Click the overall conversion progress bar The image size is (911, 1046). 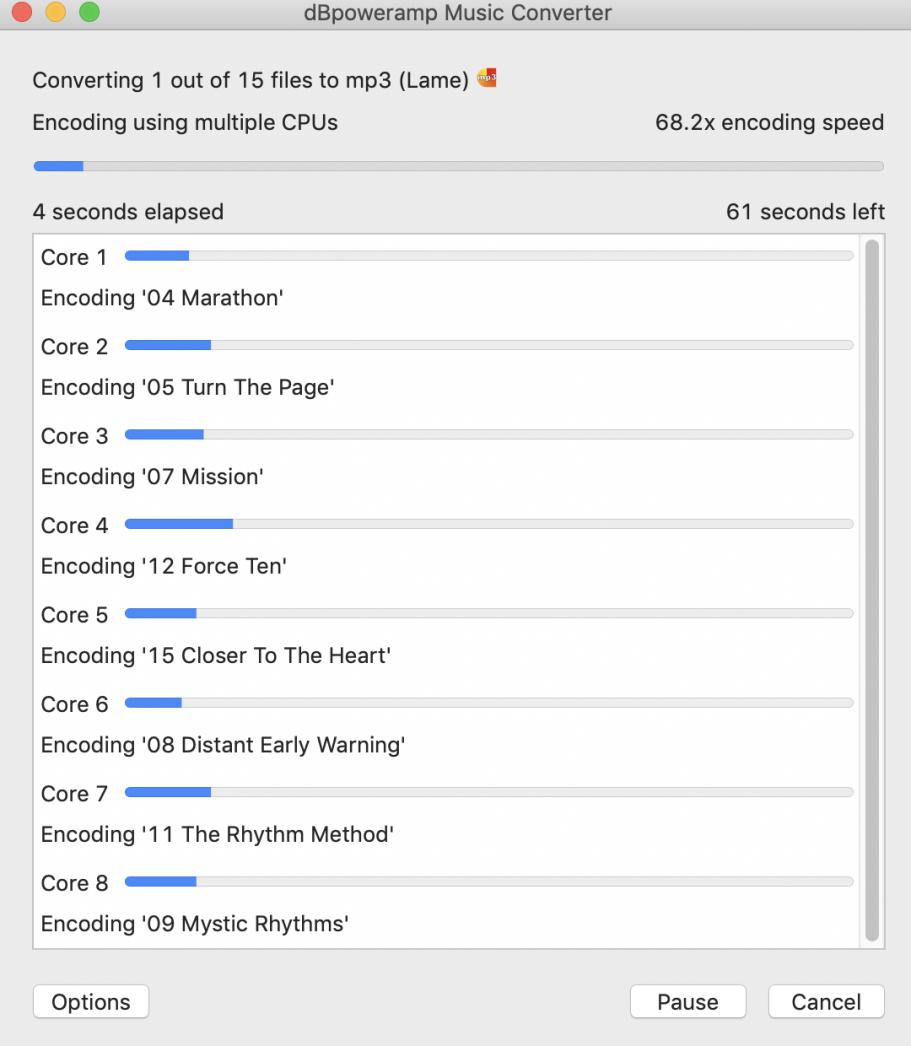[458, 166]
